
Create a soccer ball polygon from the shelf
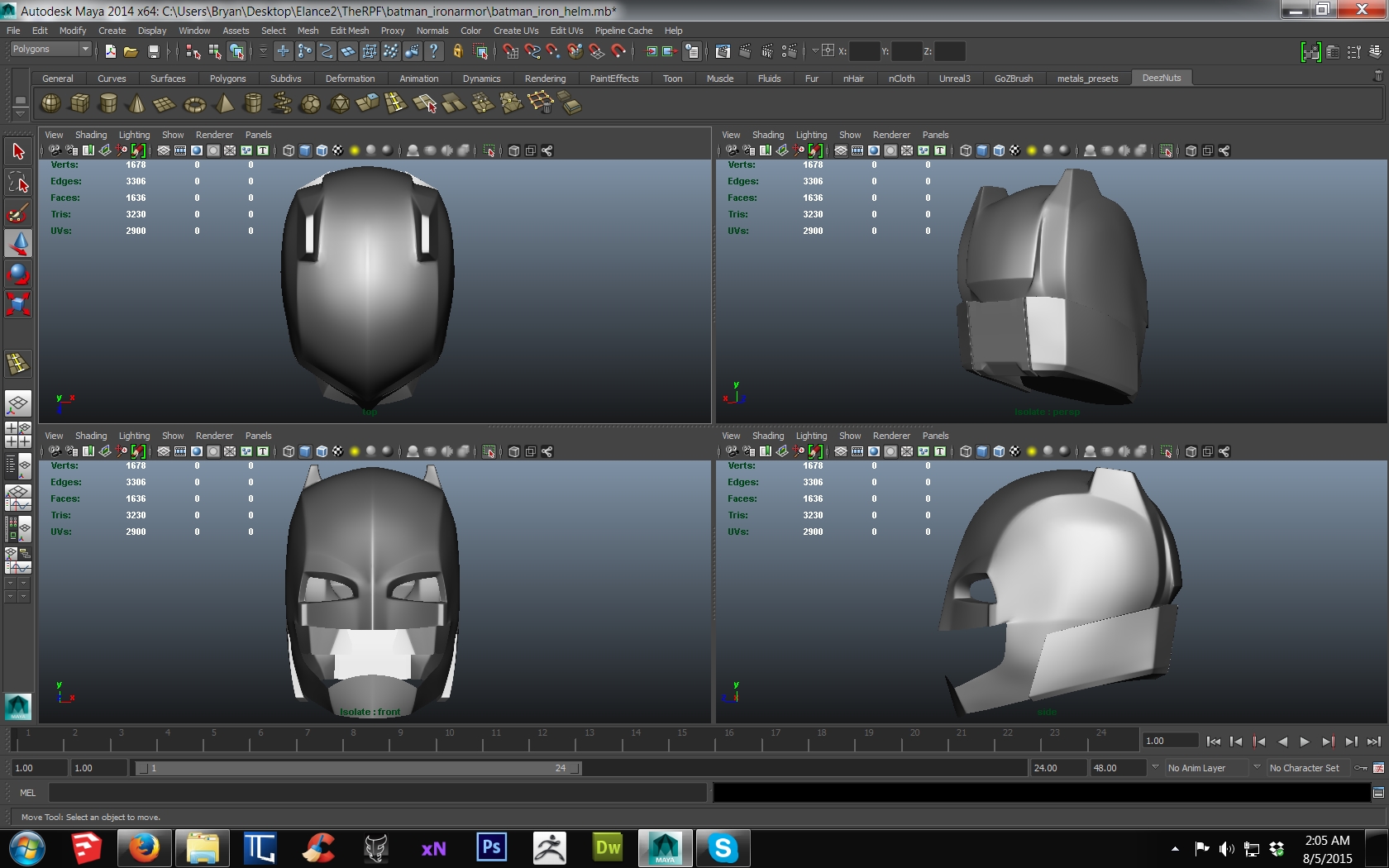[x=310, y=103]
